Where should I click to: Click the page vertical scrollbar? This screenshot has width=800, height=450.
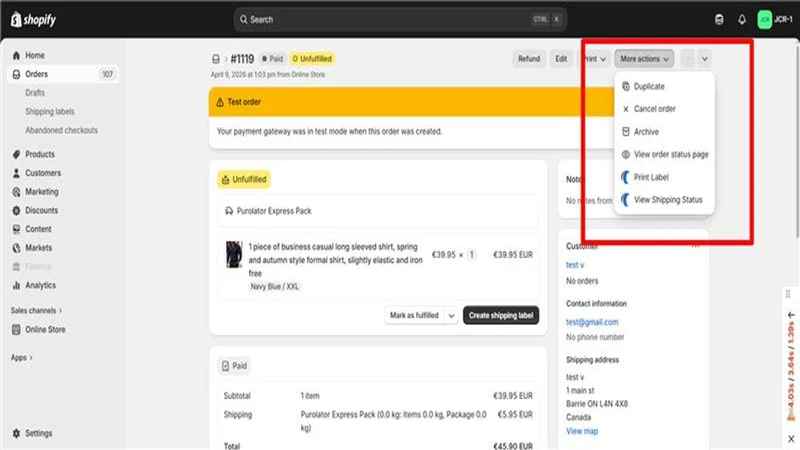point(797,143)
